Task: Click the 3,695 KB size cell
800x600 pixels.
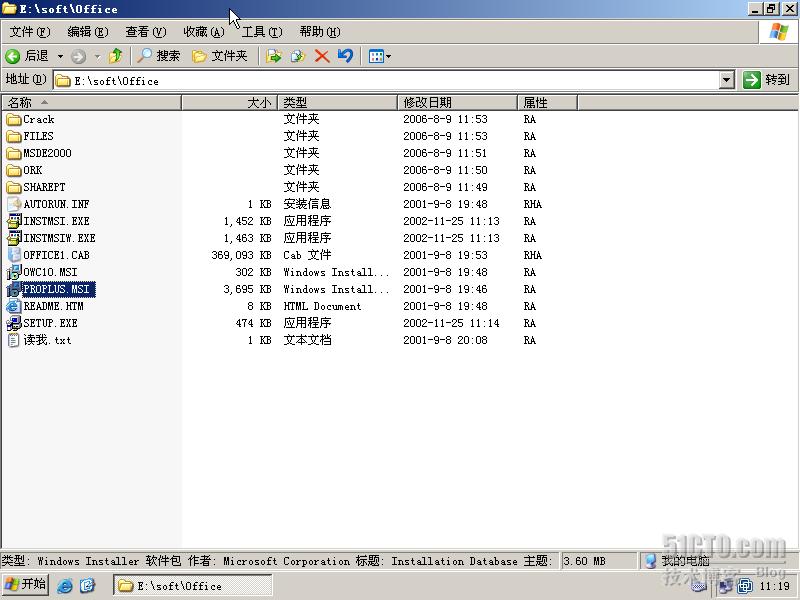Action: coord(247,289)
